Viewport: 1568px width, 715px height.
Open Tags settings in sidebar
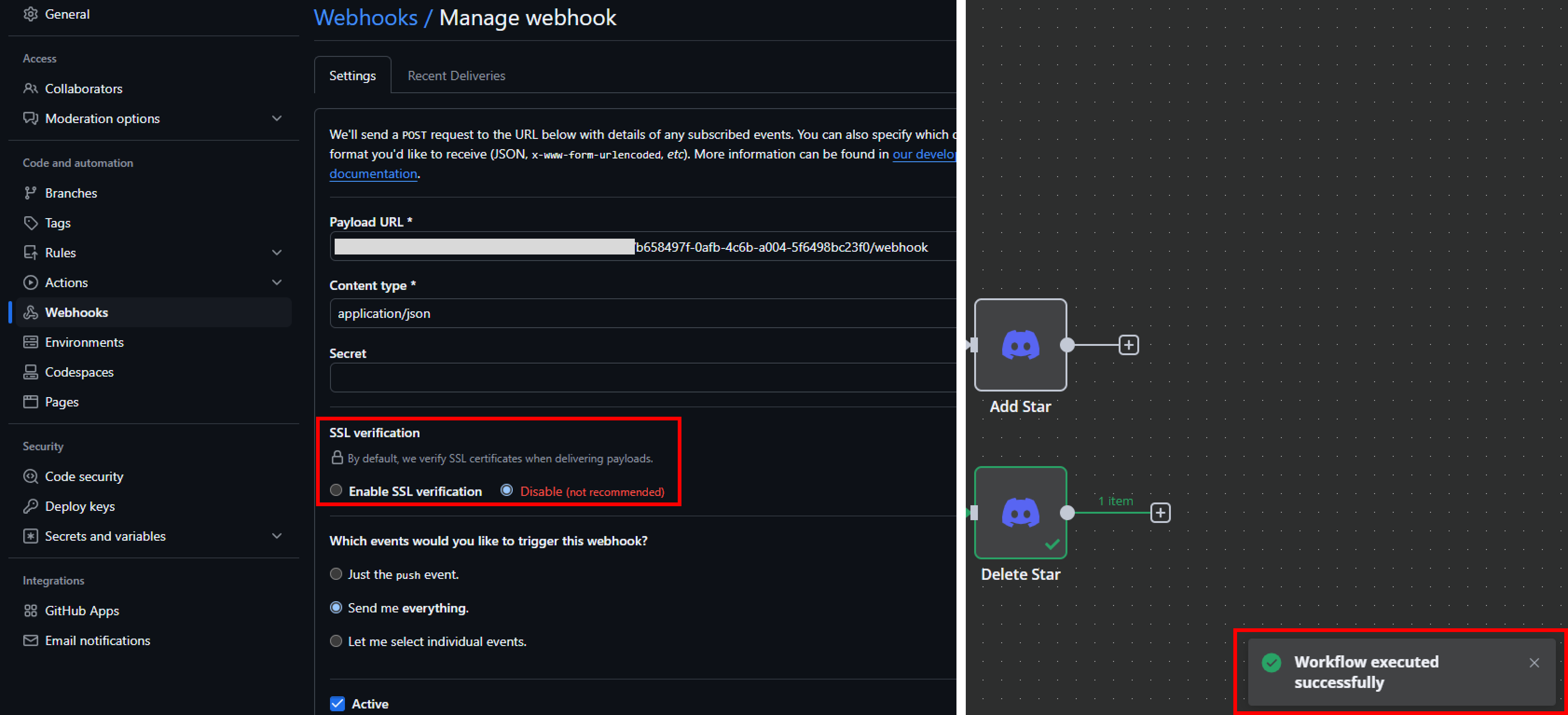57,223
